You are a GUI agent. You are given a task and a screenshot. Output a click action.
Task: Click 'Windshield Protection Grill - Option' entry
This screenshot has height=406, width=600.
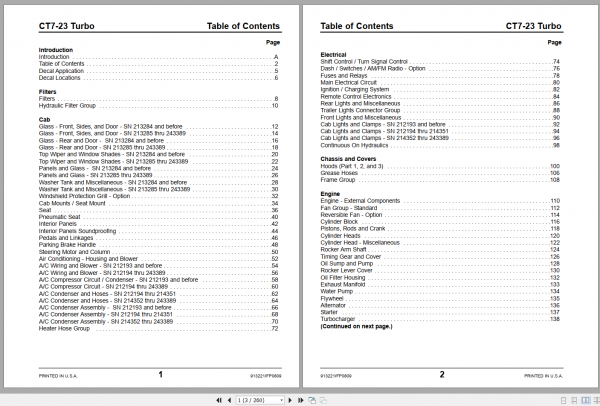click(85, 196)
